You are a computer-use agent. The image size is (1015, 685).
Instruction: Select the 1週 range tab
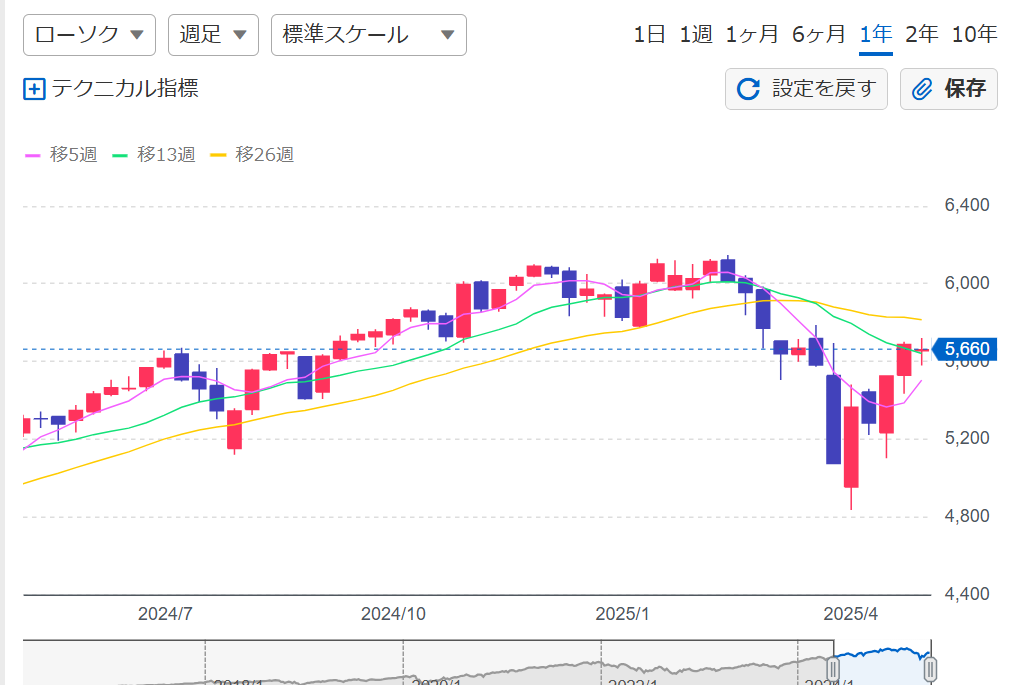pyautogui.click(x=695, y=34)
